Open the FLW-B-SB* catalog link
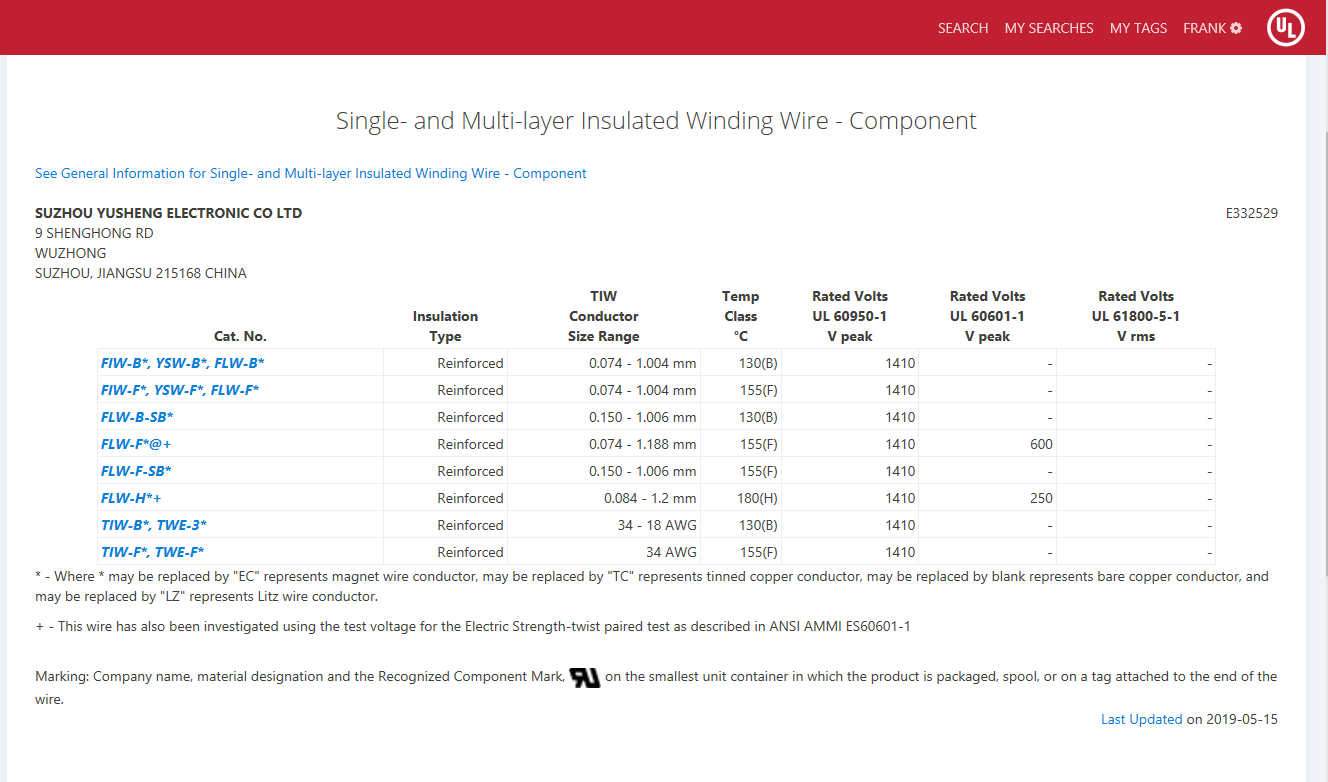 click(137, 417)
